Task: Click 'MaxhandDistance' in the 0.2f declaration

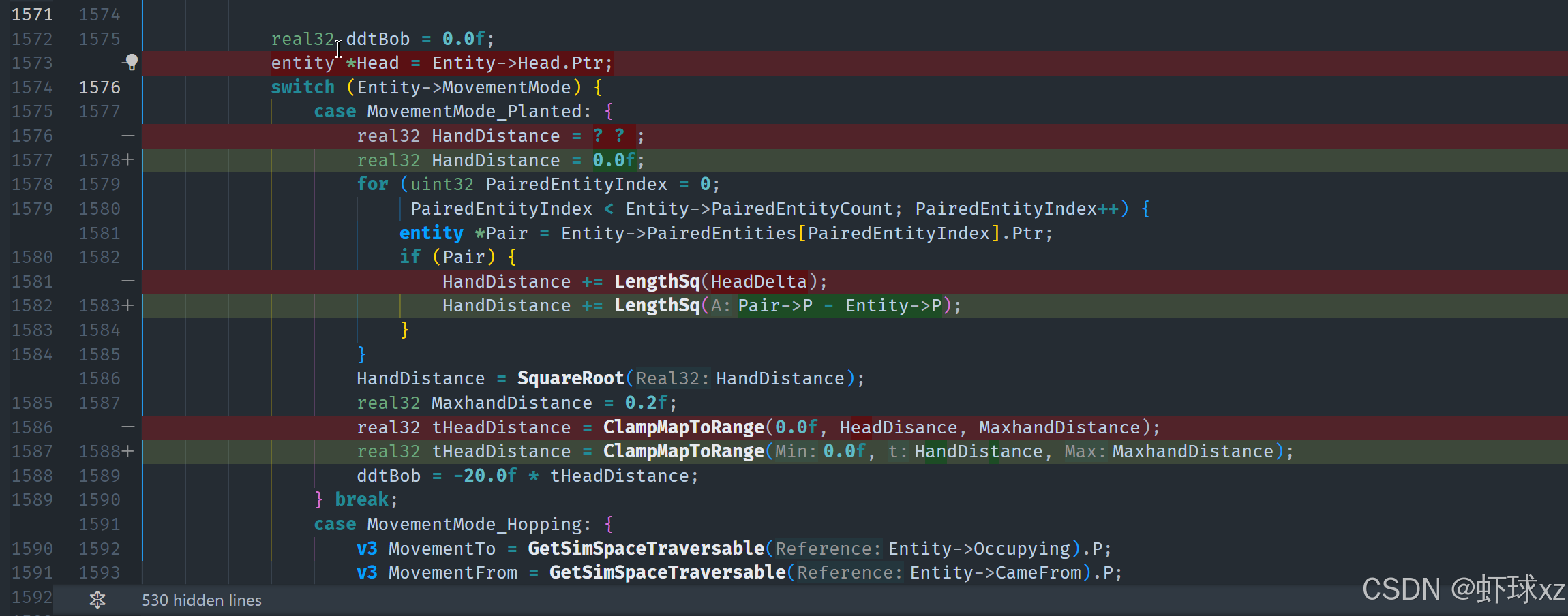Action: pos(512,403)
